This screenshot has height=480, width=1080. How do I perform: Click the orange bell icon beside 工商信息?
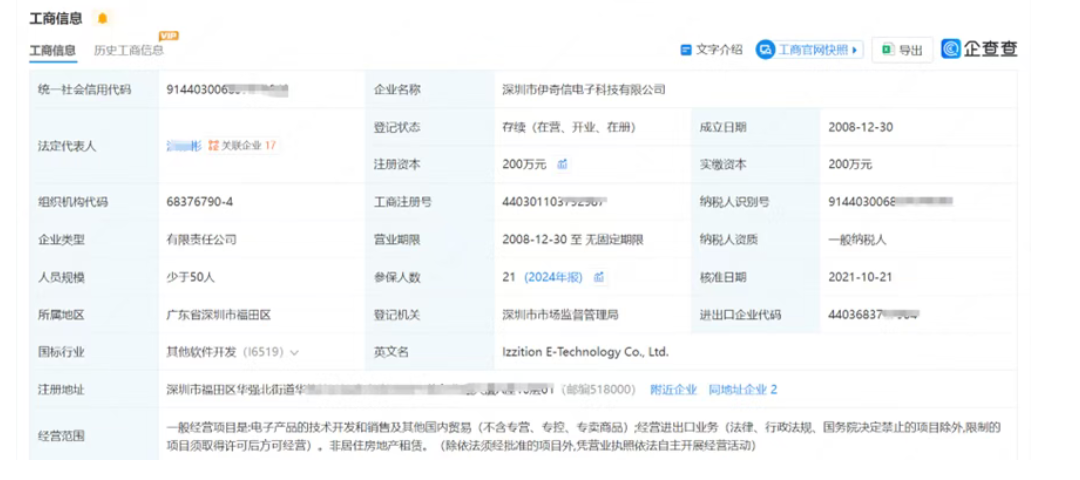[101, 18]
